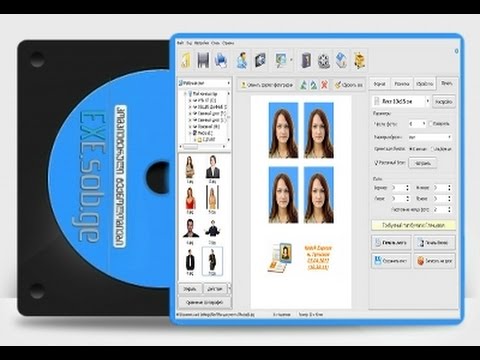The width and height of the screenshot is (480, 360).
Task: Click the first green figure icon above sheet
Action: pos(303,85)
